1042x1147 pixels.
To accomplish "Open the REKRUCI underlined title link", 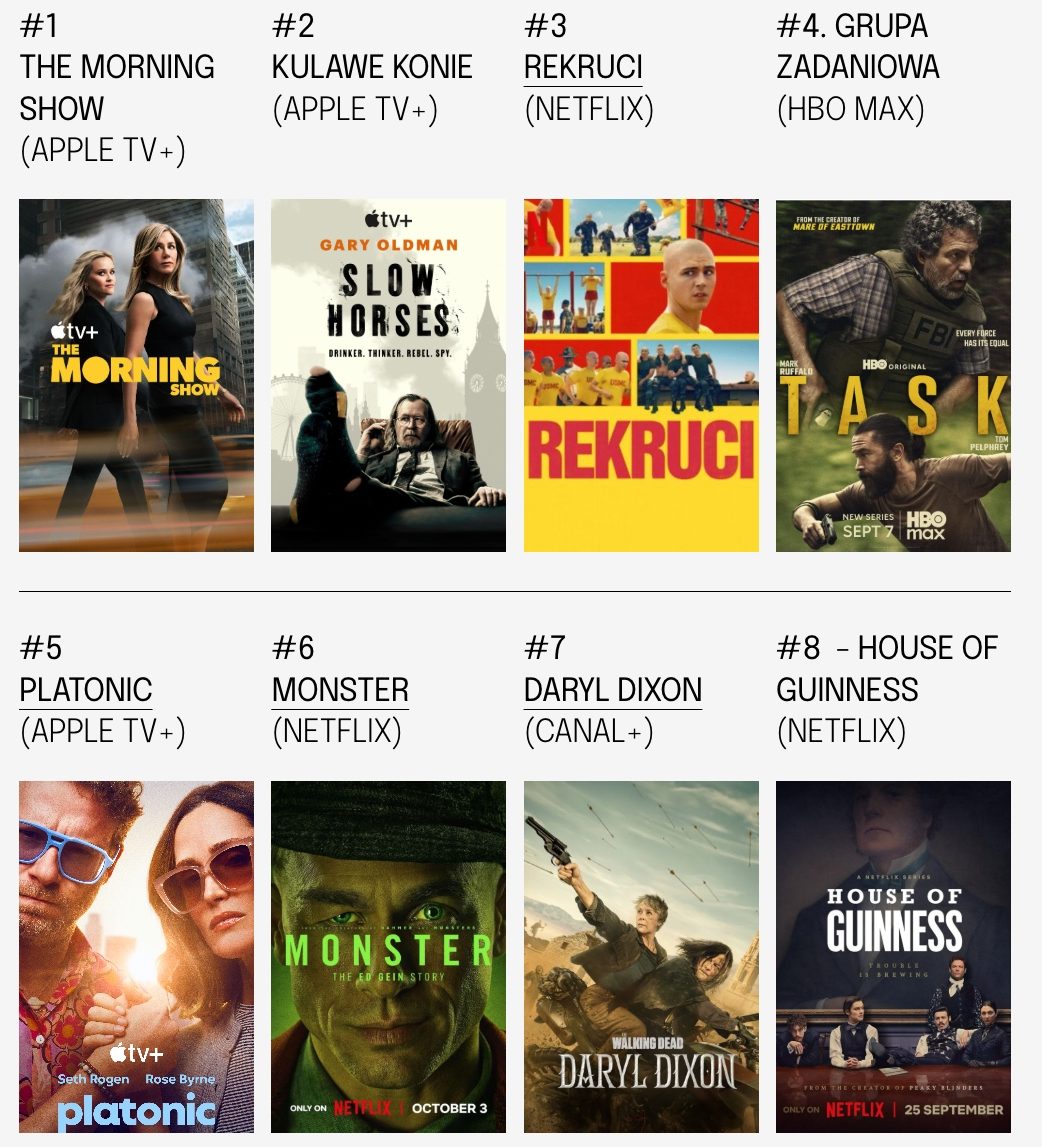I will (x=583, y=67).
